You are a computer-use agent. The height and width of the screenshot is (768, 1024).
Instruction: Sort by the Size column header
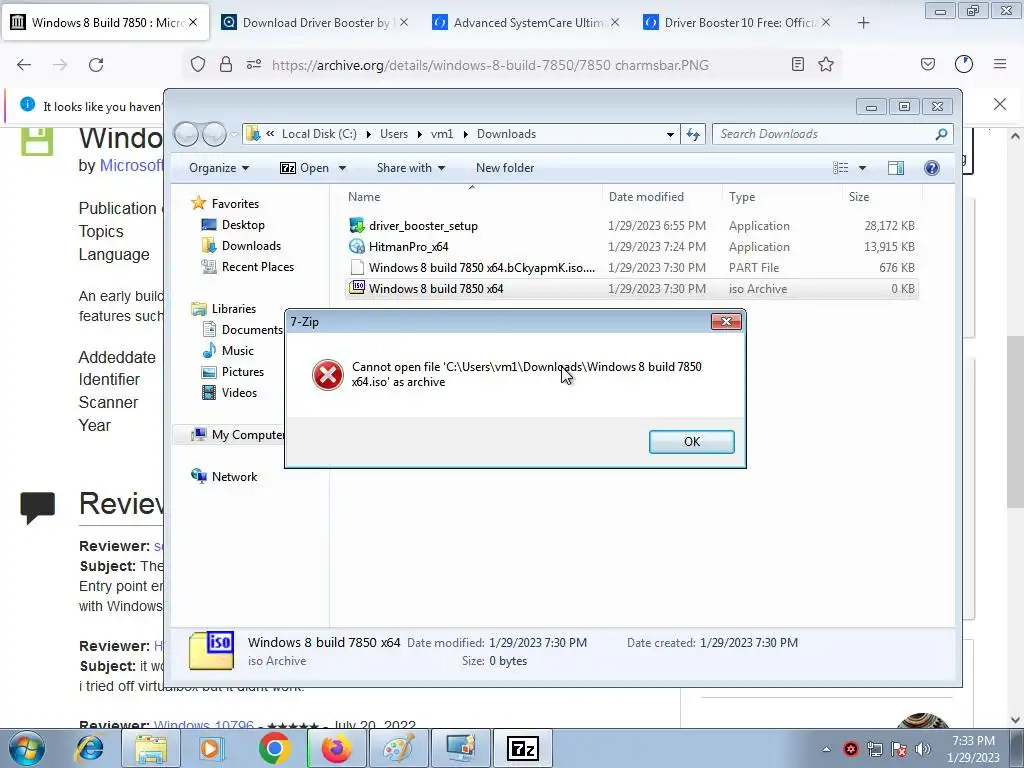pos(882,197)
